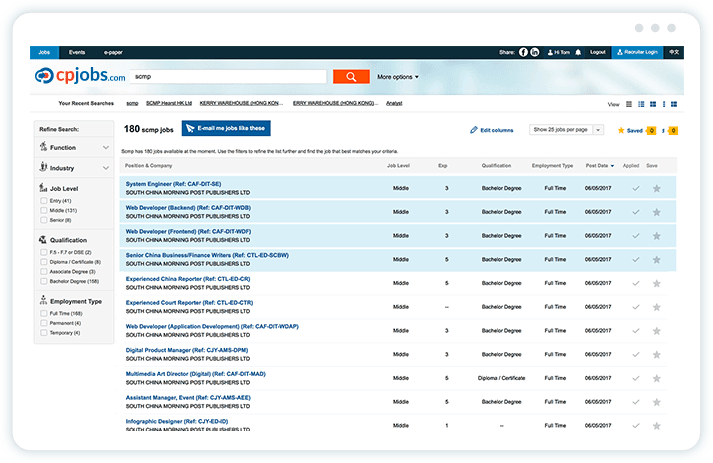This screenshot has width=713, height=463.
Task: Check the Full Time employment filter
Action: click(x=44, y=313)
